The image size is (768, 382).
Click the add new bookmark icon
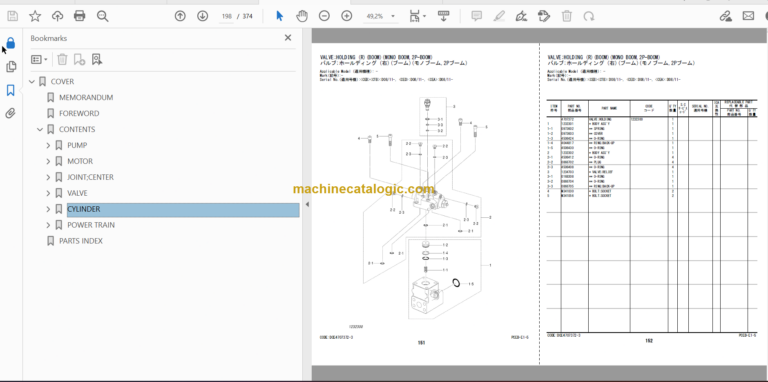click(x=79, y=59)
